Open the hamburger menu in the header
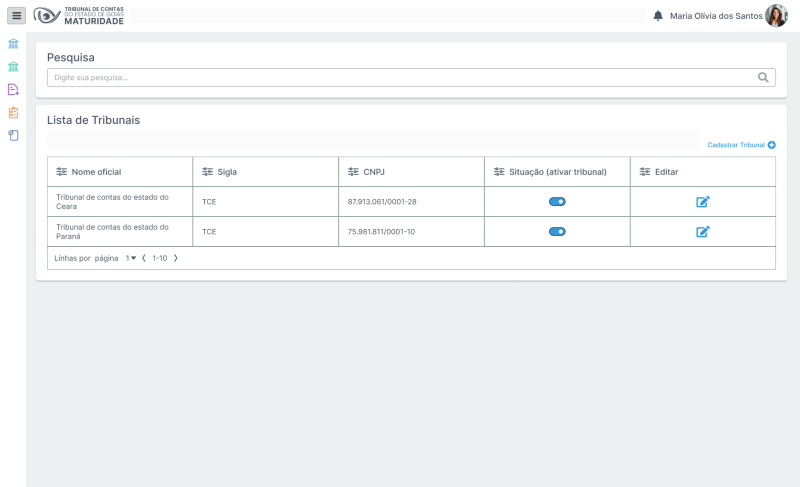The width and height of the screenshot is (800, 487). (16, 16)
